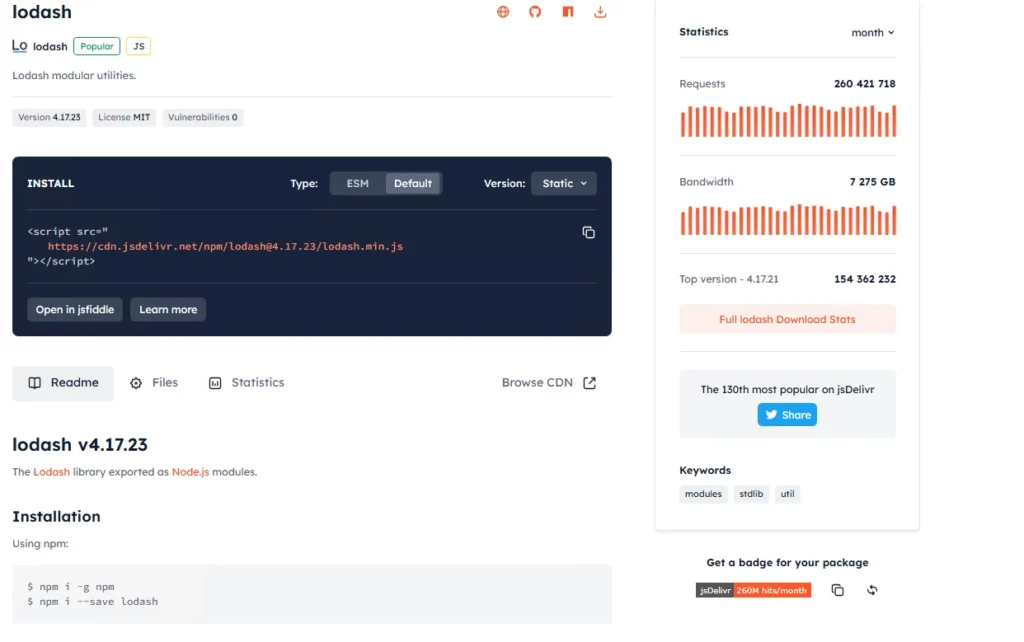The image size is (1024, 642).
Task: Copy the jsDelivr badge code
Action: 838,590
